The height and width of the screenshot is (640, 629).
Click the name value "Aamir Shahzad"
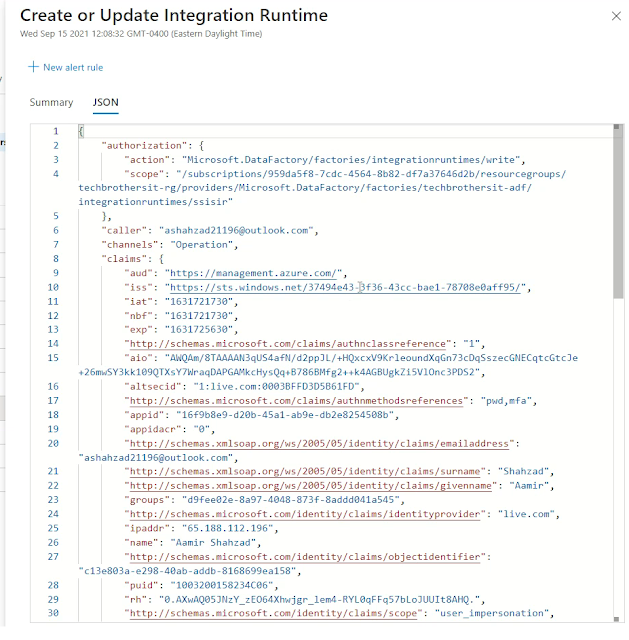213,543
